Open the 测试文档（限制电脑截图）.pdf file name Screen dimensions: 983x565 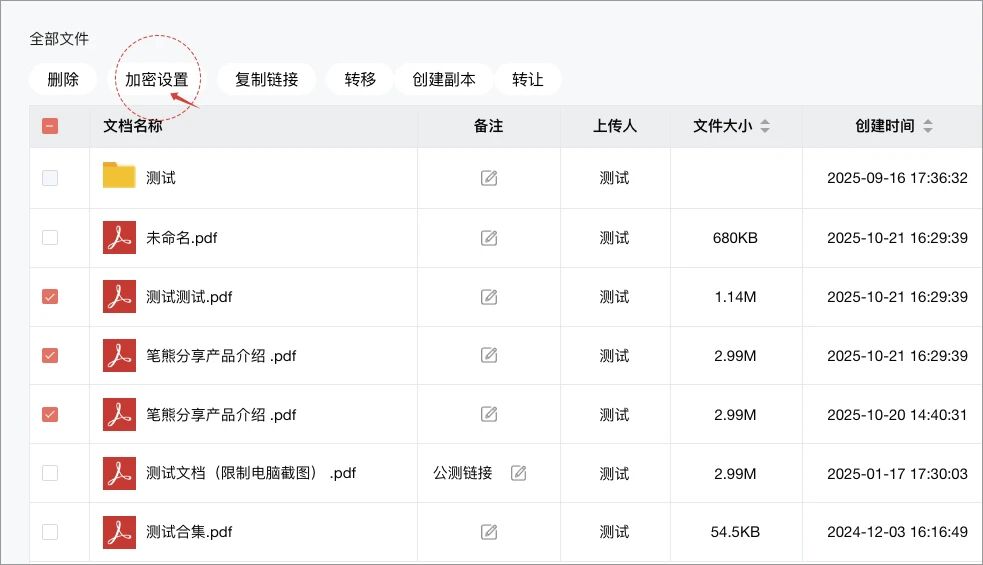tap(250, 473)
